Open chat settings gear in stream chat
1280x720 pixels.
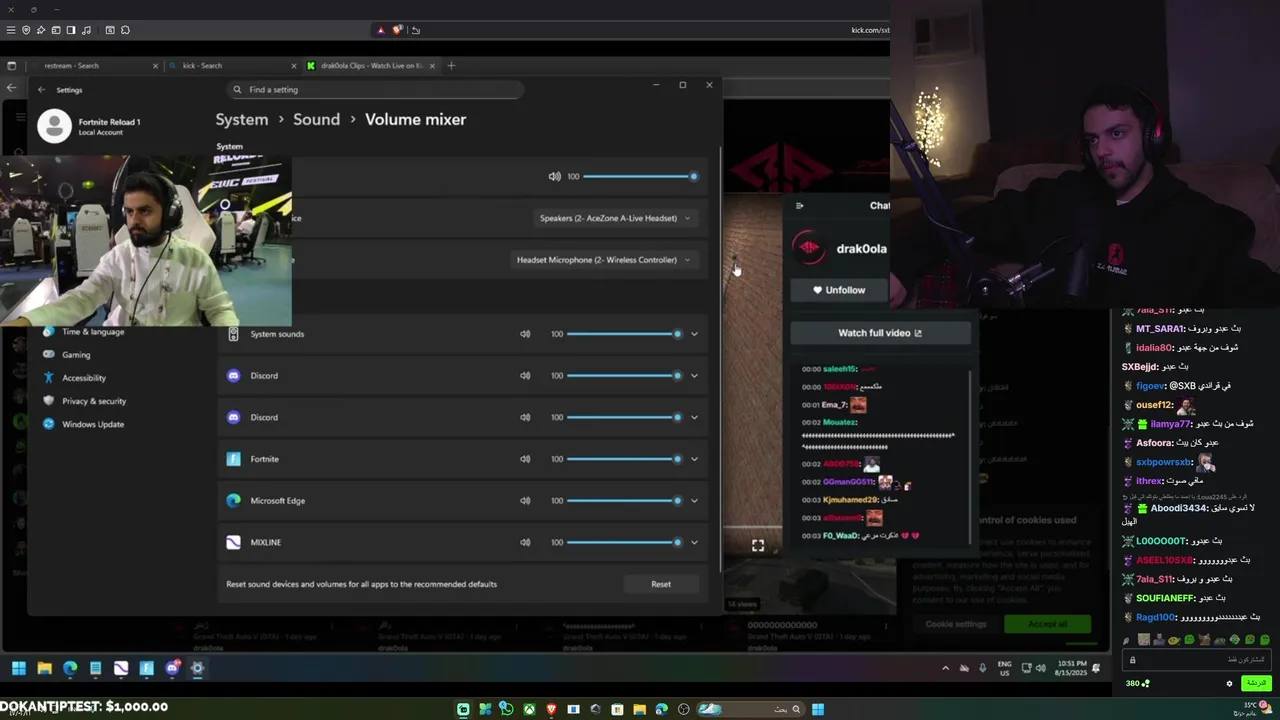[x=1229, y=683]
